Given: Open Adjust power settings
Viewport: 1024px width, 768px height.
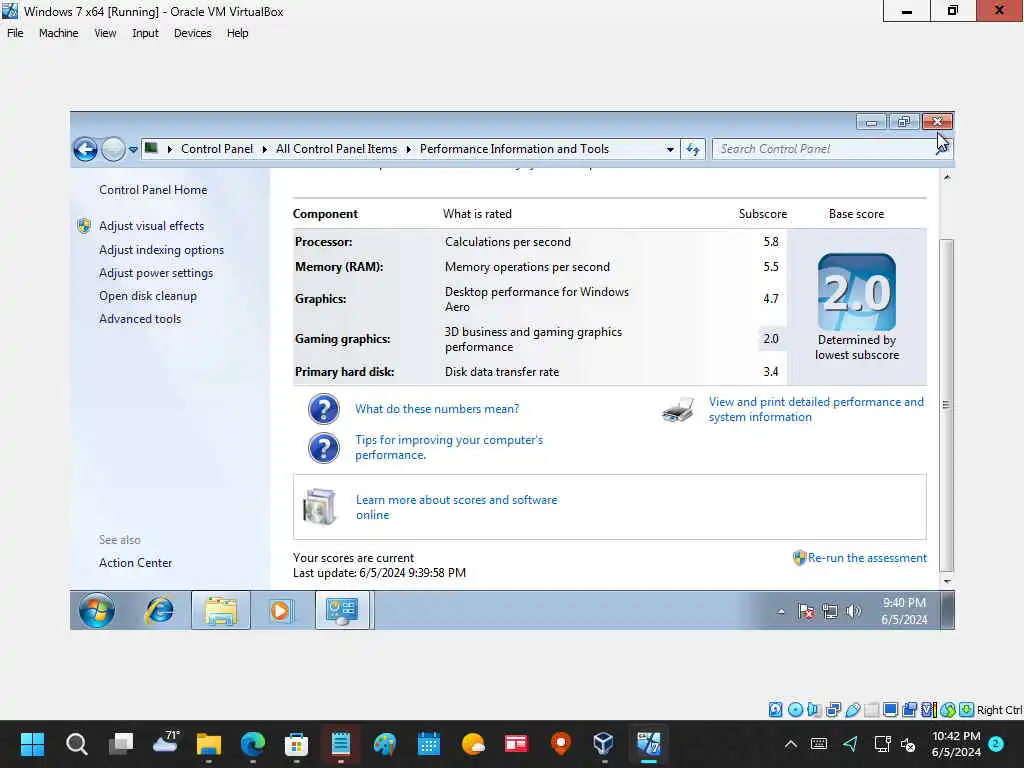Looking at the screenshot, I should point(156,273).
